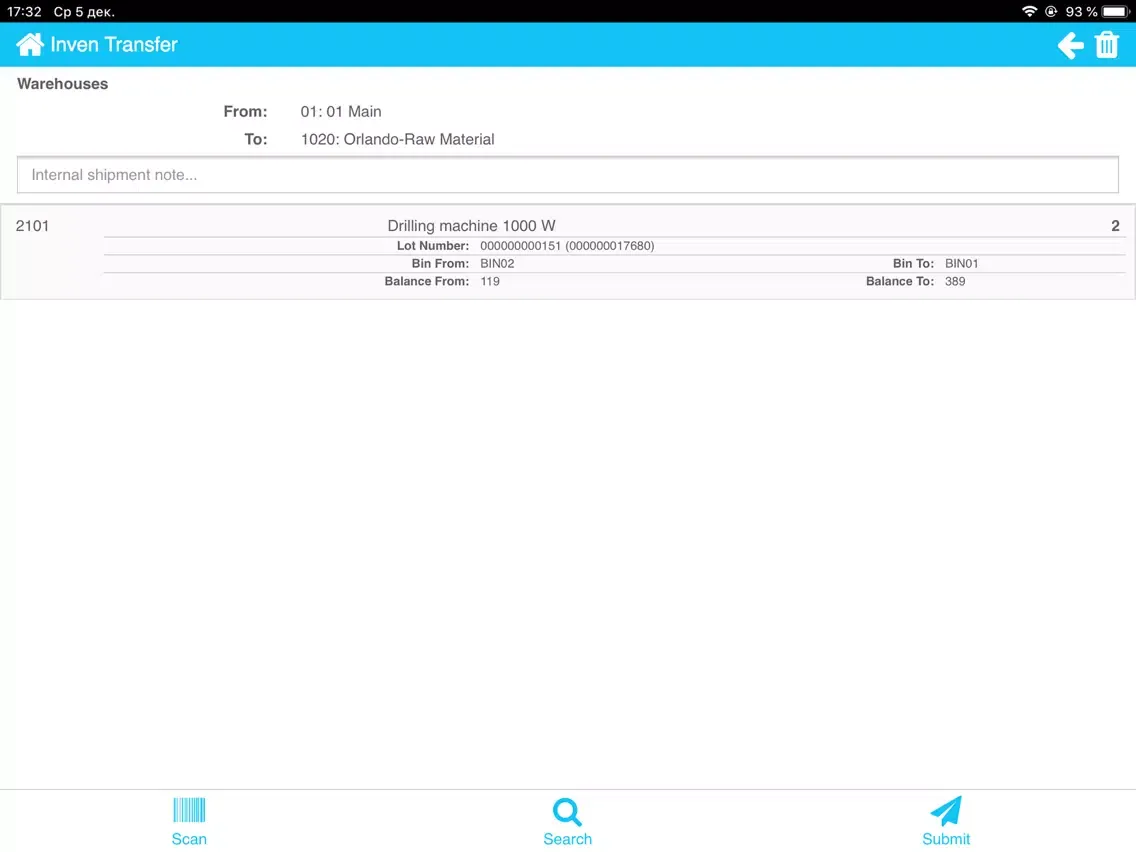This screenshot has width=1136, height=852.
Task: Tap the clock time in status bar
Action: tap(24, 11)
